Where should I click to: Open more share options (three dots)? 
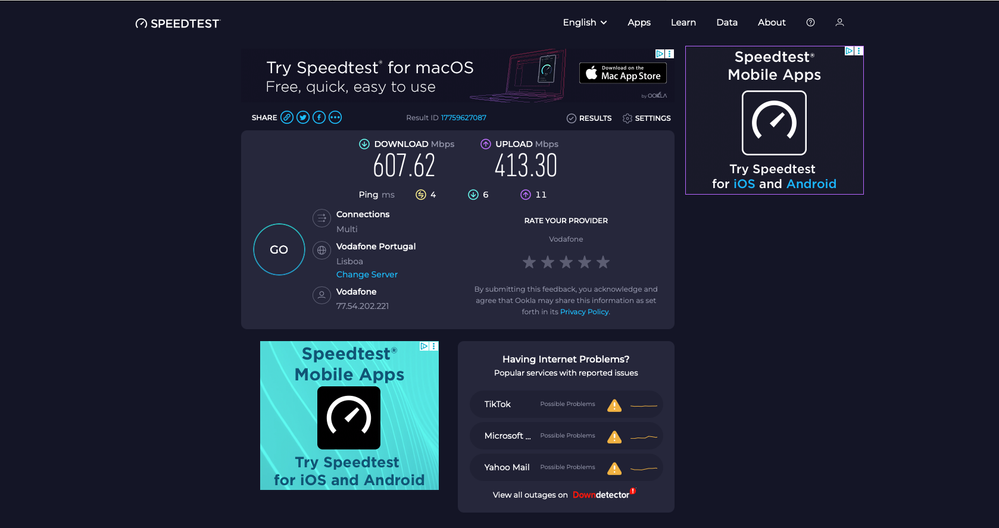[335, 117]
